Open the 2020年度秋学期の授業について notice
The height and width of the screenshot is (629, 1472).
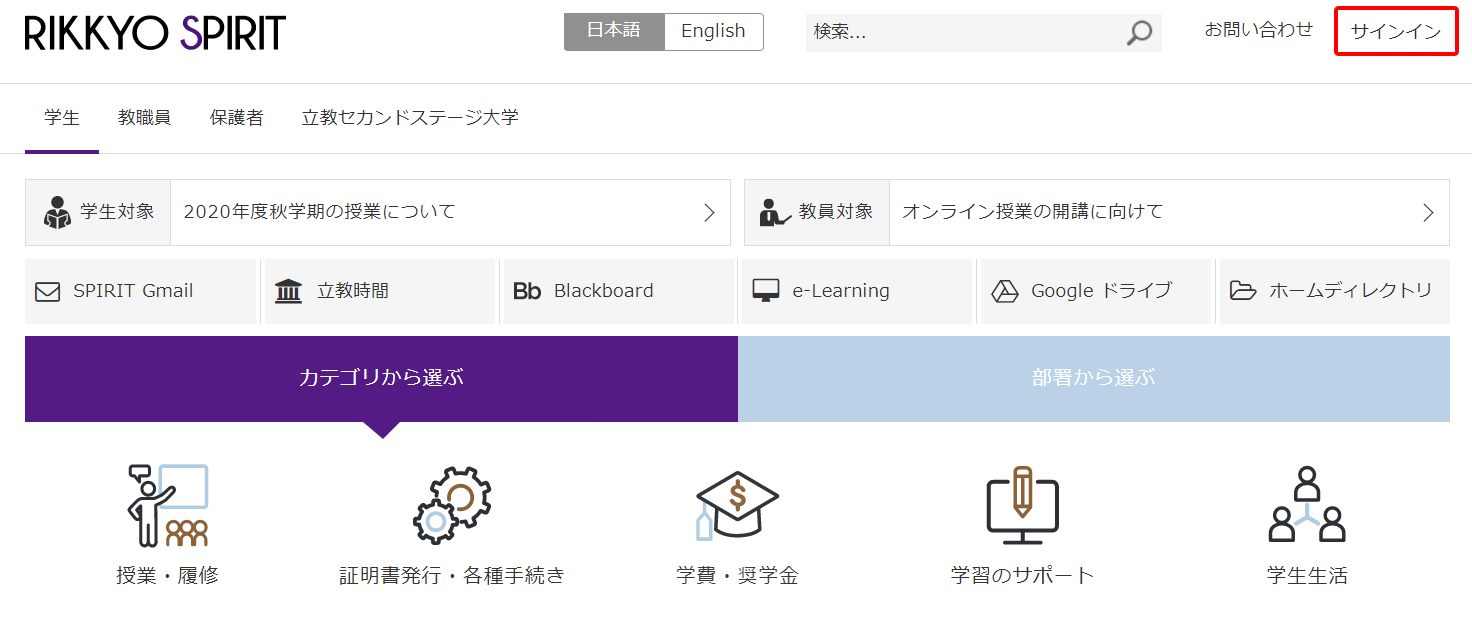click(x=319, y=212)
